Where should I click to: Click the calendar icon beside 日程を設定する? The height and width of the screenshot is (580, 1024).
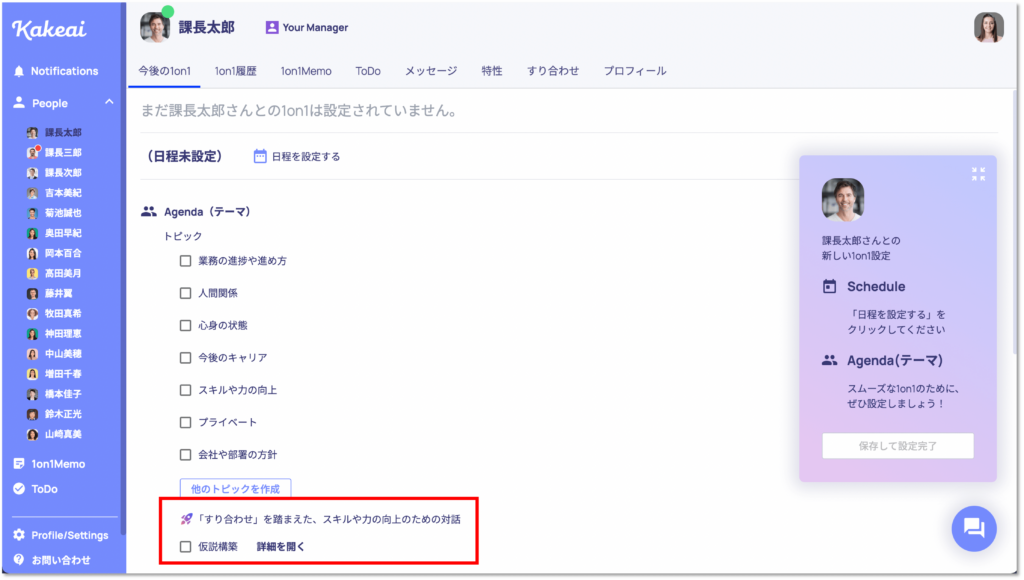pyautogui.click(x=260, y=156)
